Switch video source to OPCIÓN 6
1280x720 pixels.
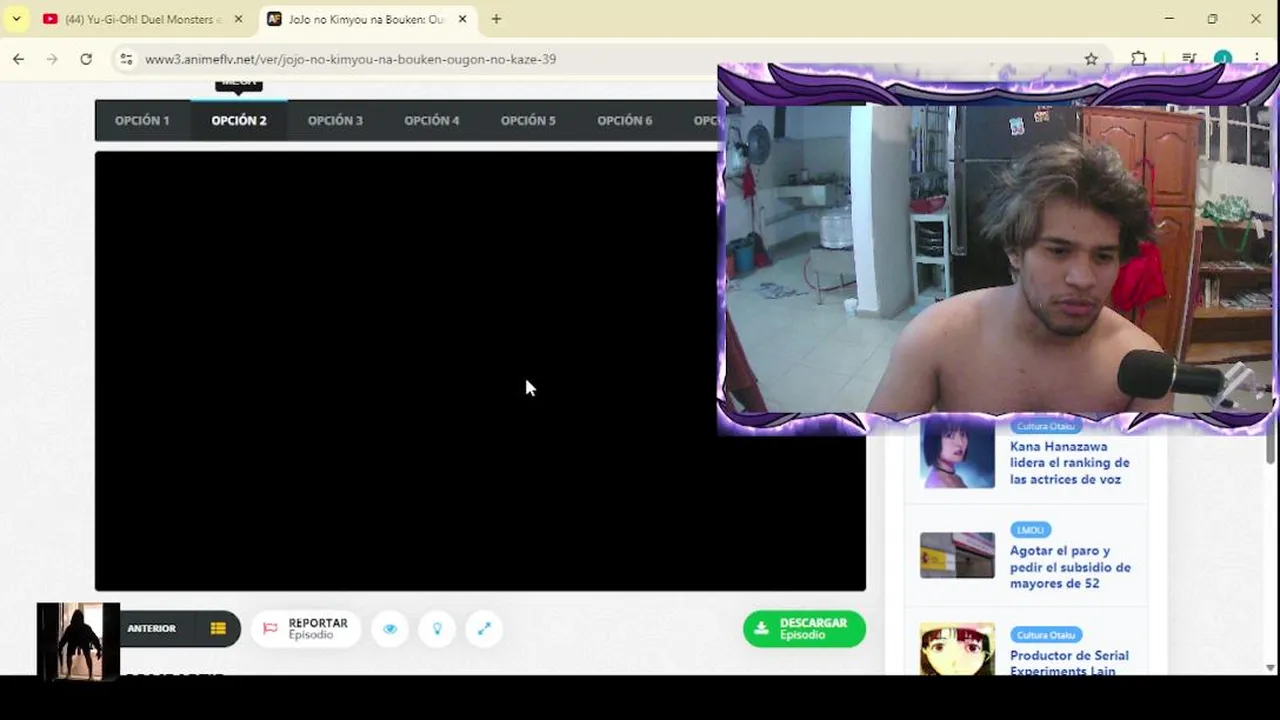[625, 120]
